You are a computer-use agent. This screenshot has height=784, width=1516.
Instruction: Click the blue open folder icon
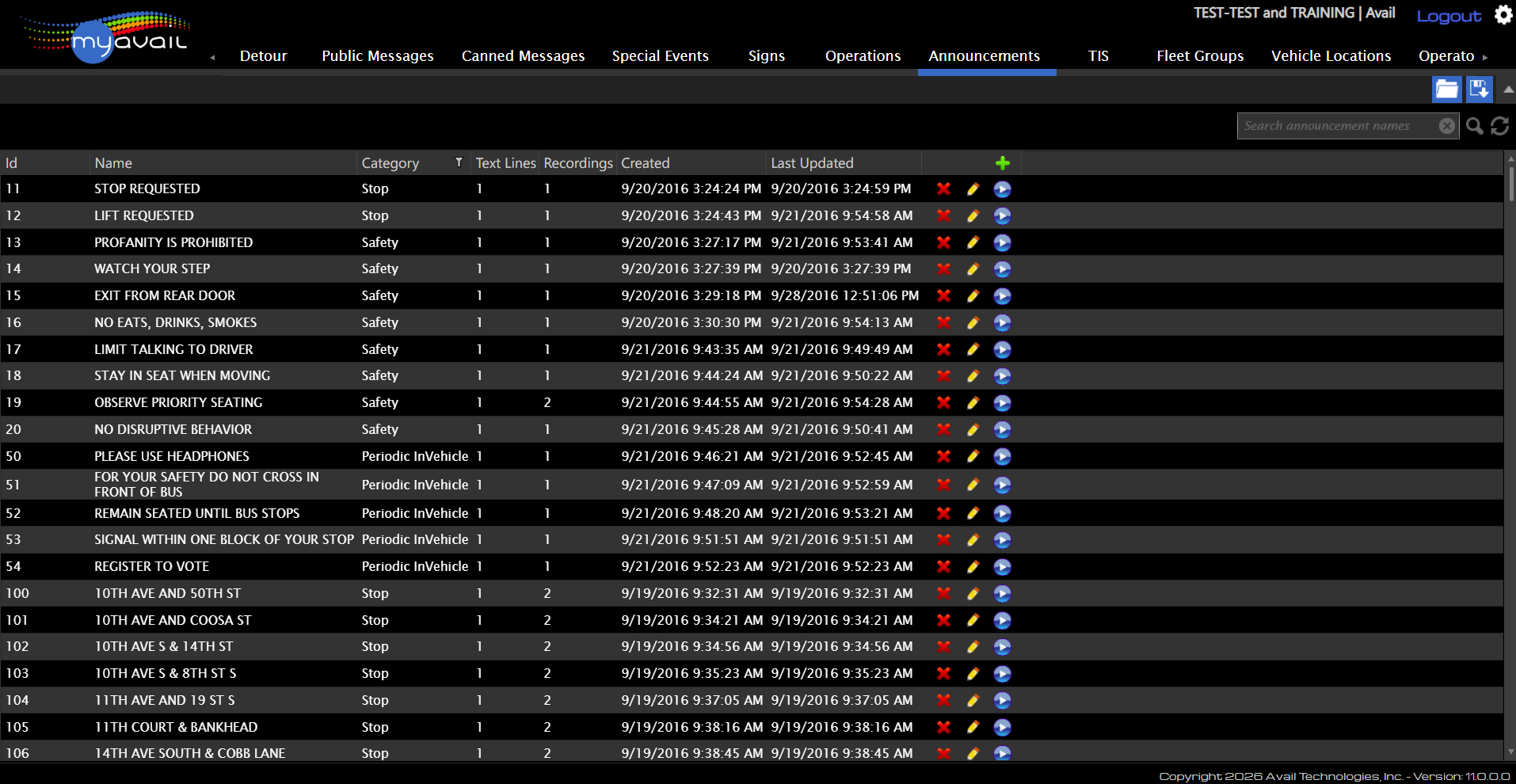[x=1446, y=89]
